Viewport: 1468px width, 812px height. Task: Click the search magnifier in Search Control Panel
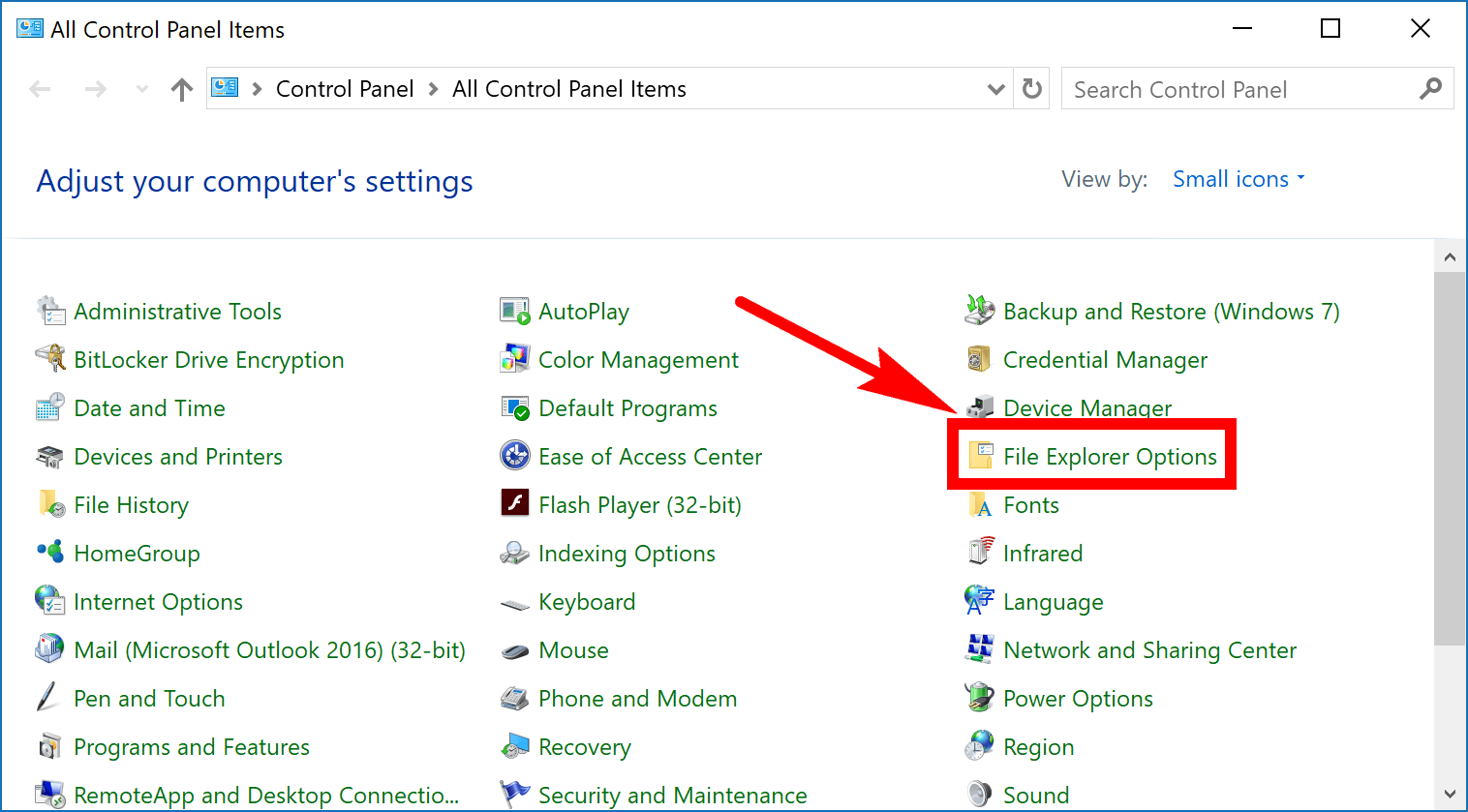(x=1431, y=88)
